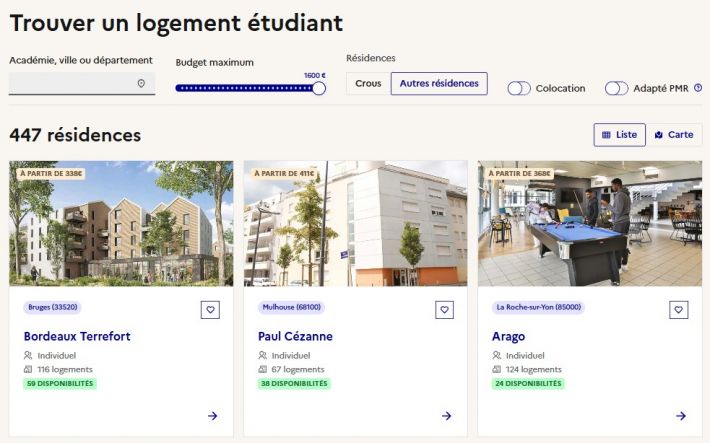Click the 67 logements text
The width and height of the screenshot is (710, 443).
pos(298,370)
